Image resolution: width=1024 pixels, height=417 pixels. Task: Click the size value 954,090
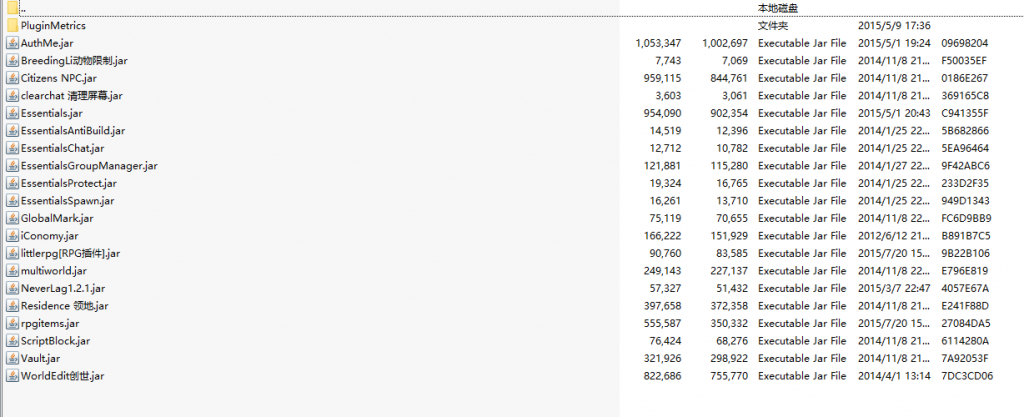661,113
